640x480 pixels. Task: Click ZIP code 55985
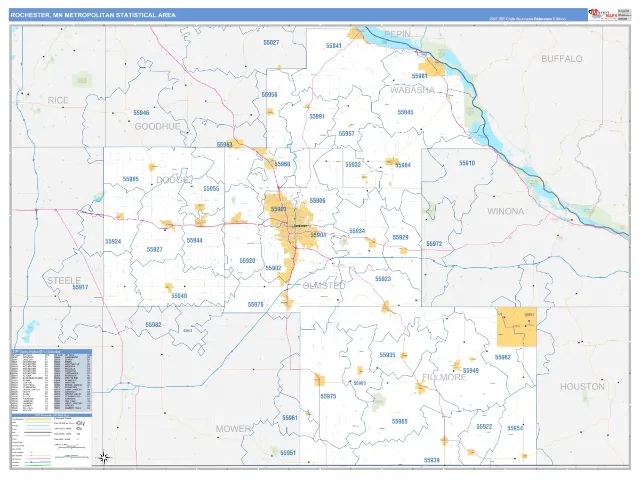131,179
